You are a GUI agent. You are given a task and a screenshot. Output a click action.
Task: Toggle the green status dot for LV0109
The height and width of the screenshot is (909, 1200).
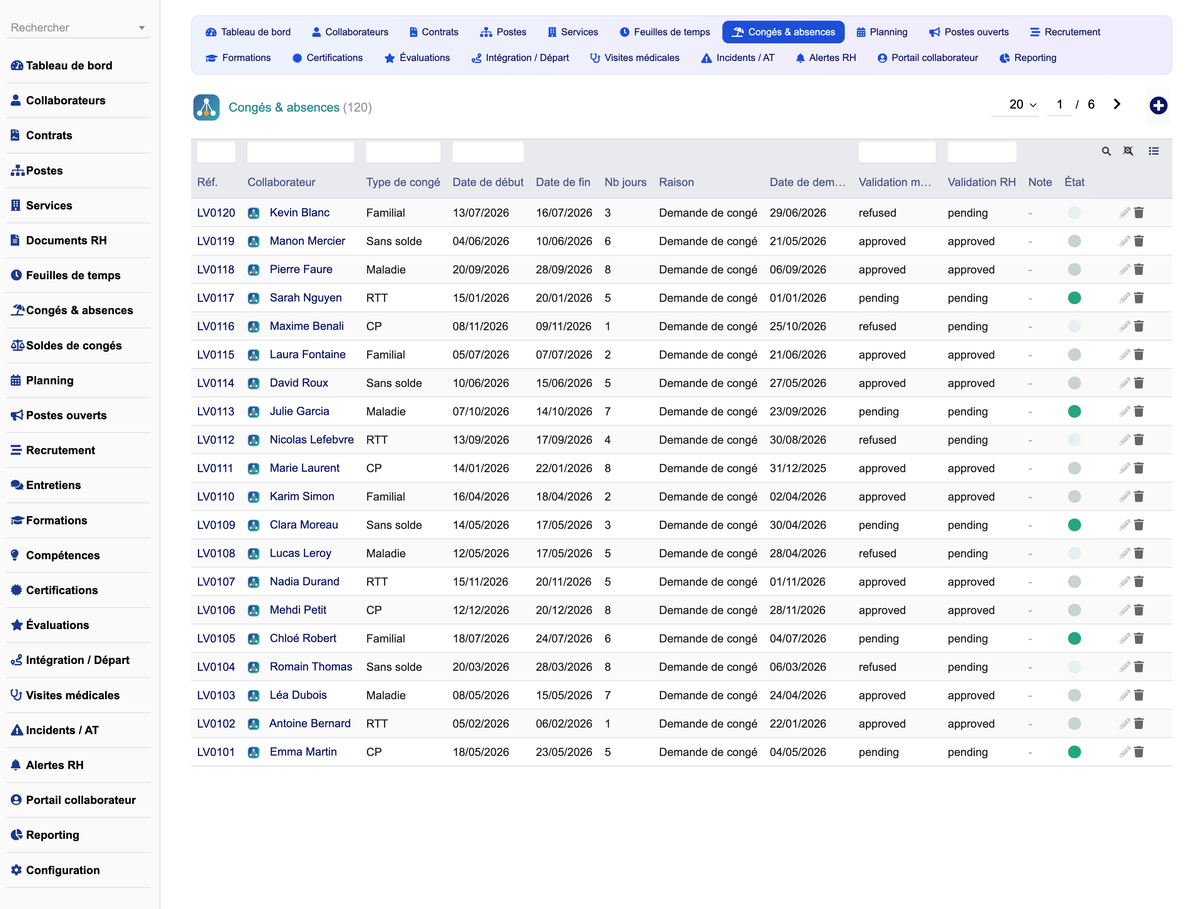(1074, 525)
